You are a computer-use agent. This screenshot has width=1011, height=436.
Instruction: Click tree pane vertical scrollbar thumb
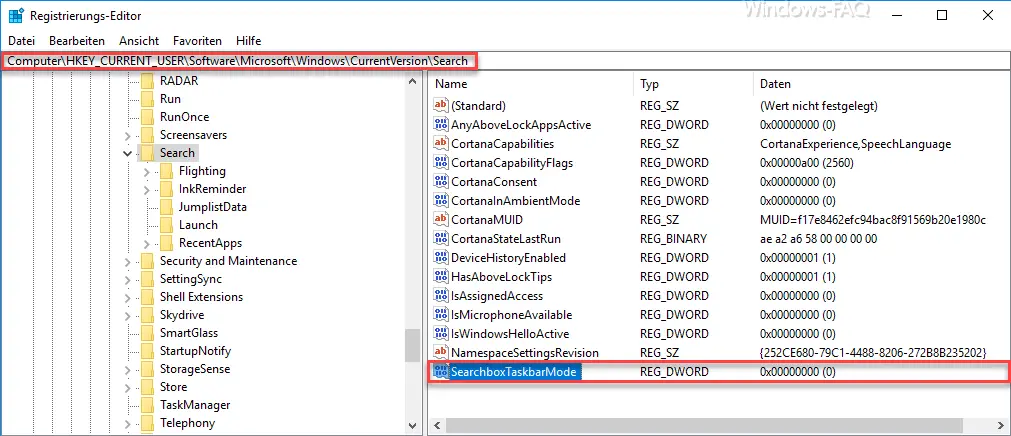[x=413, y=346]
